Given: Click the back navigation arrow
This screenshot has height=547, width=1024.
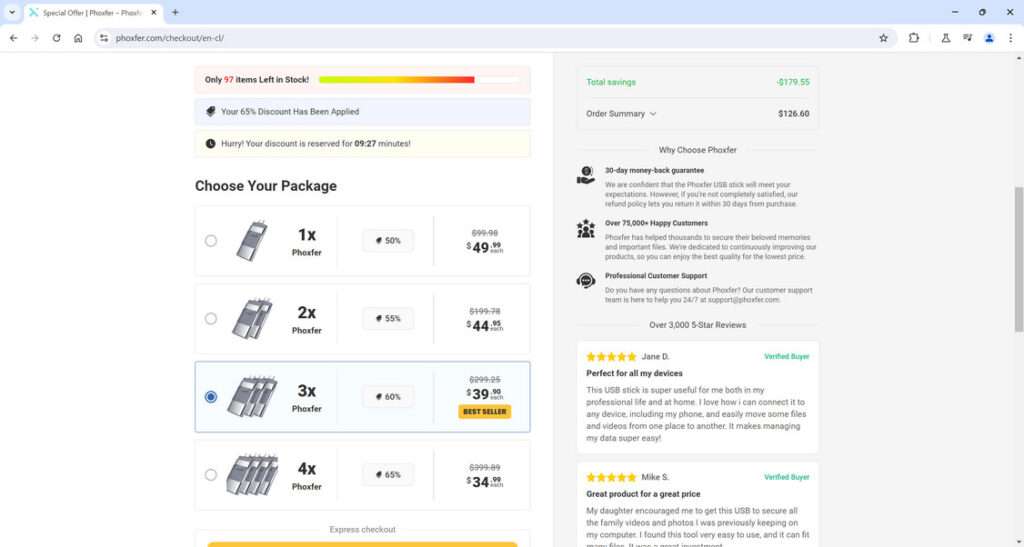Looking at the screenshot, I should 13,38.
